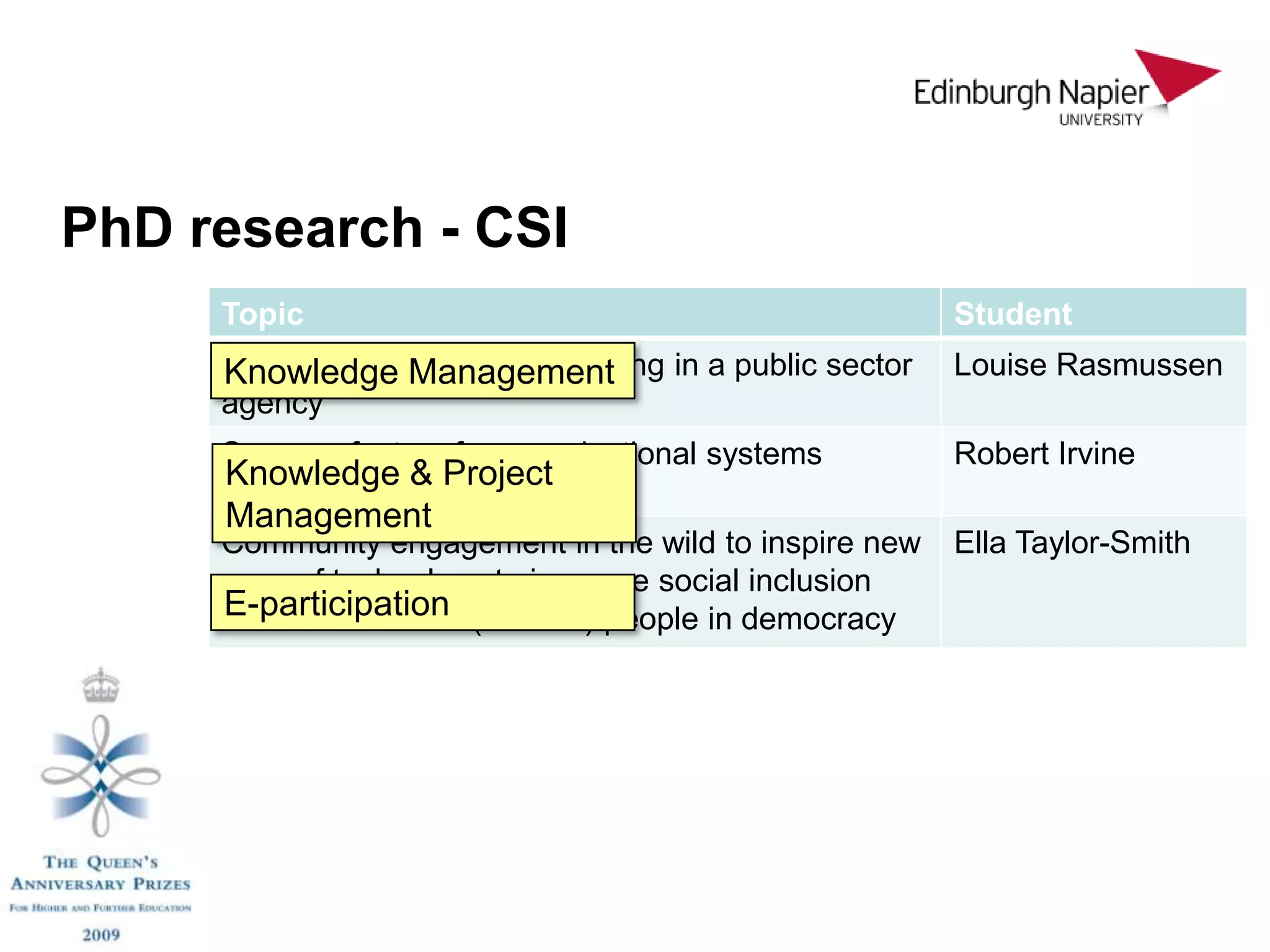This screenshot has width=1270, height=952.
Task: Click the 'UNIVERSITY' word in the logo
Action: 1101,120
